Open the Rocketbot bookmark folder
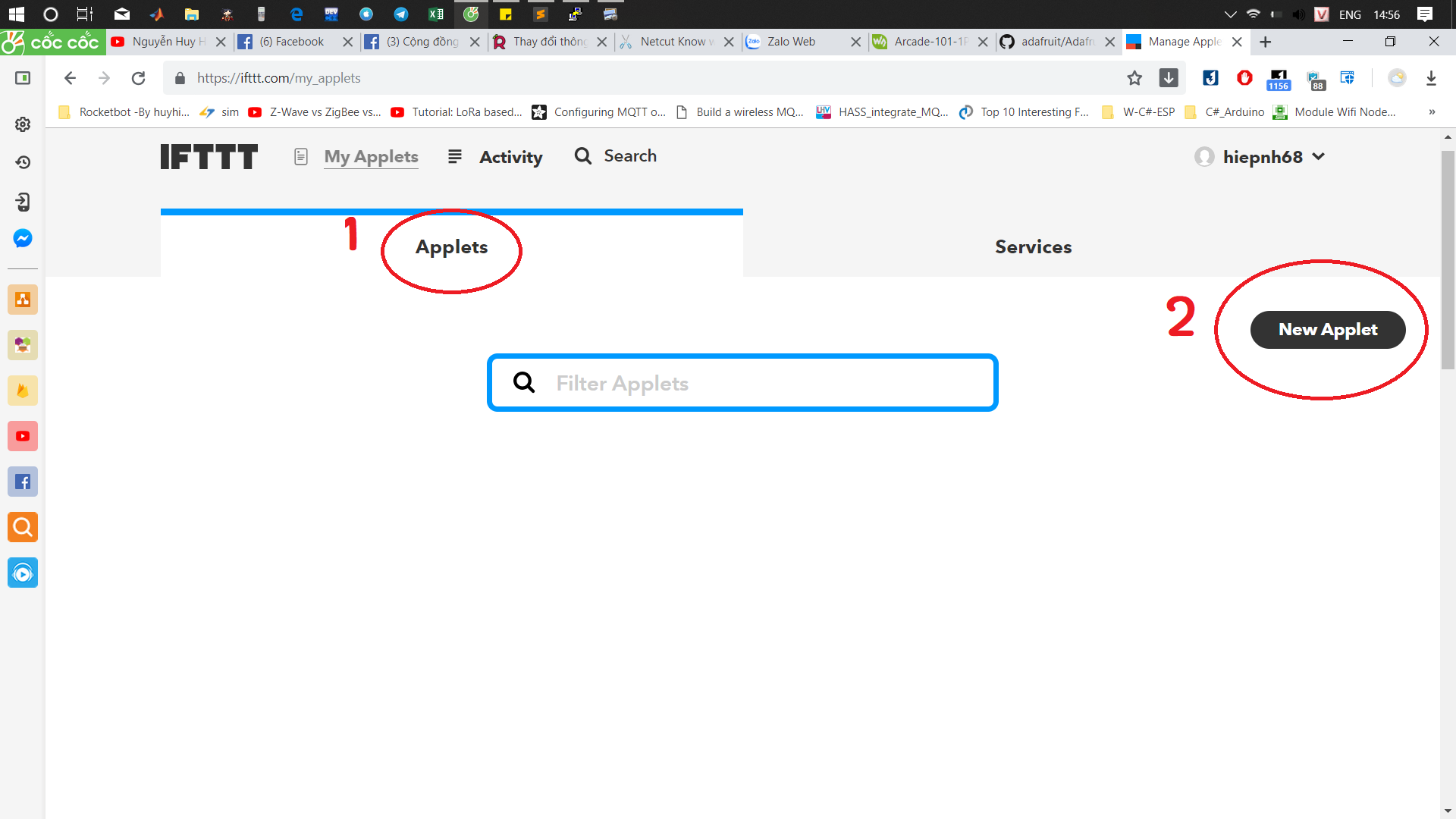This screenshot has height=819, width=1456. tap(124, 112)
